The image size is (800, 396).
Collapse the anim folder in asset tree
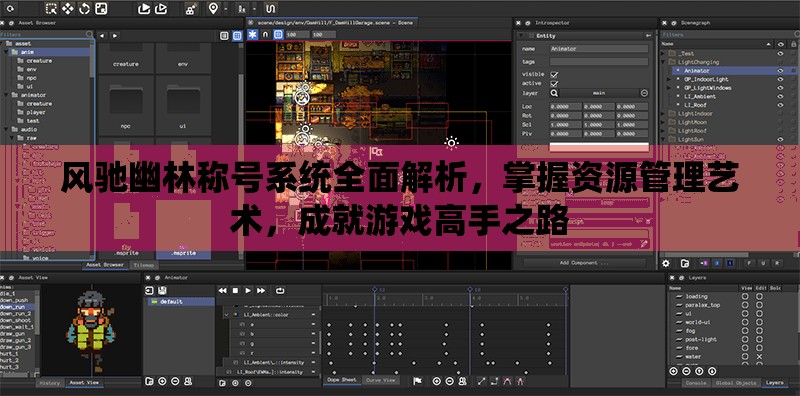click(x=7, y=52)
